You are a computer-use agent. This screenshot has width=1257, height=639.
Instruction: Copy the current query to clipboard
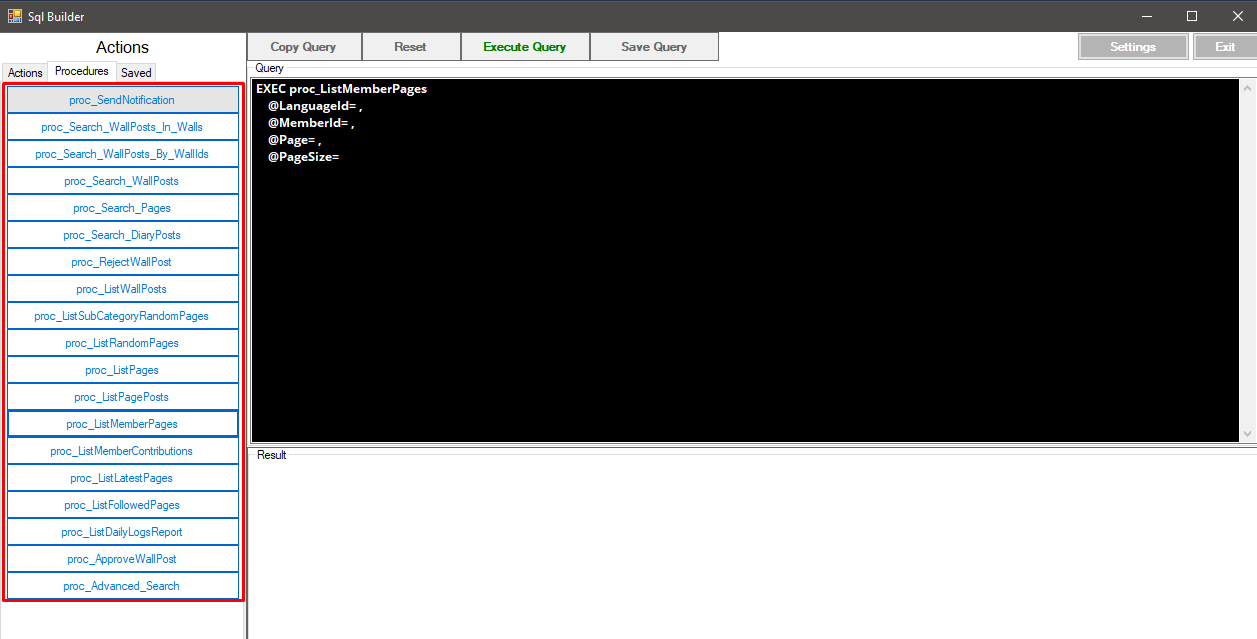pyautogui.click(x=303, y=46)
